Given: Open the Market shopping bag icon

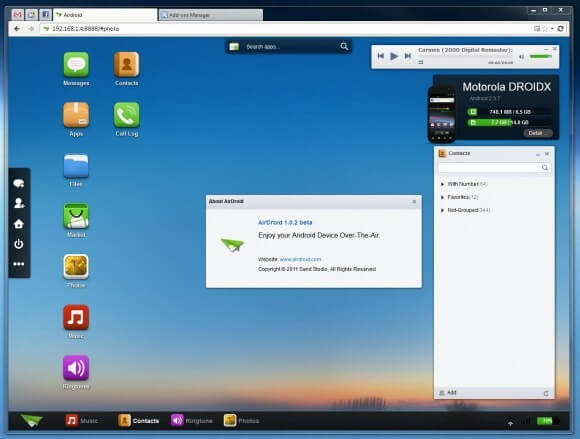Looking at the screenshot, I should (x=76, y=216).
